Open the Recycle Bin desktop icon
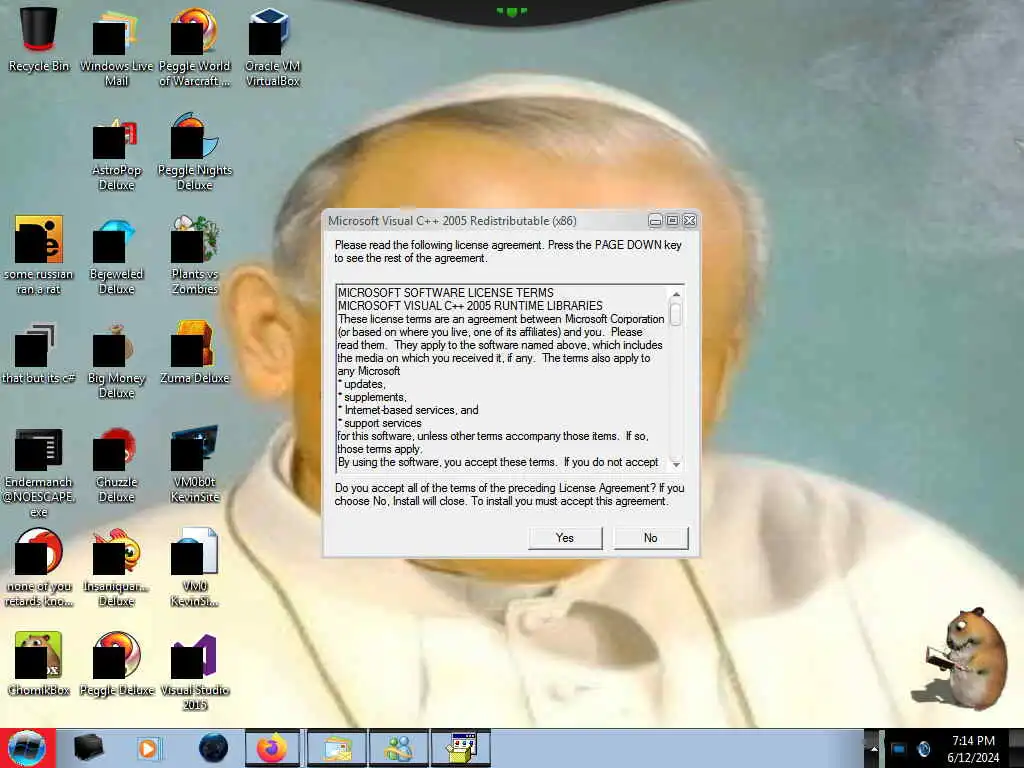1024x768 pixels. pyautogui.click(x=39, y=39)
